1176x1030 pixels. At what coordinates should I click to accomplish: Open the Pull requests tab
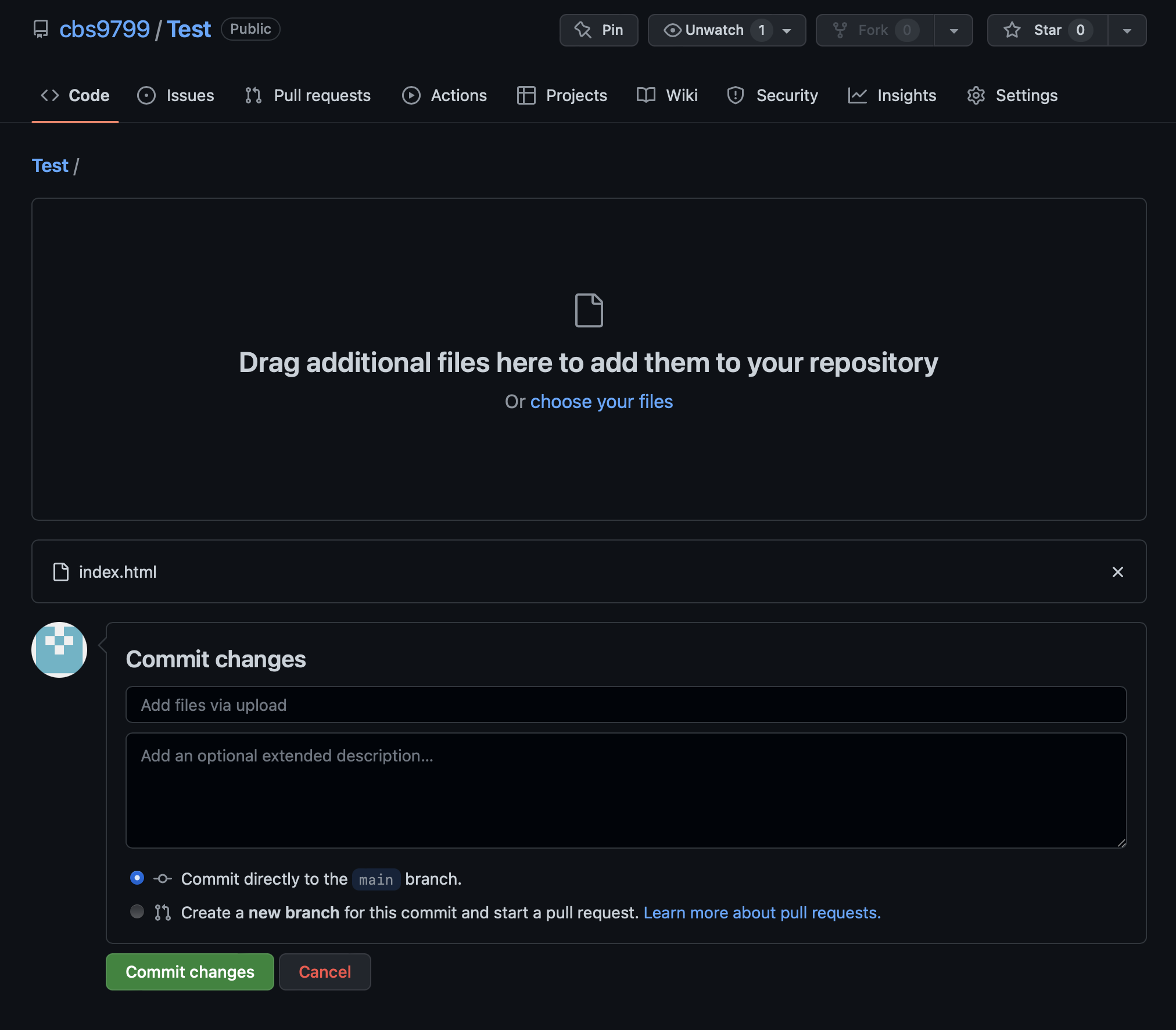pyautogui.click(x=308, y=95)
